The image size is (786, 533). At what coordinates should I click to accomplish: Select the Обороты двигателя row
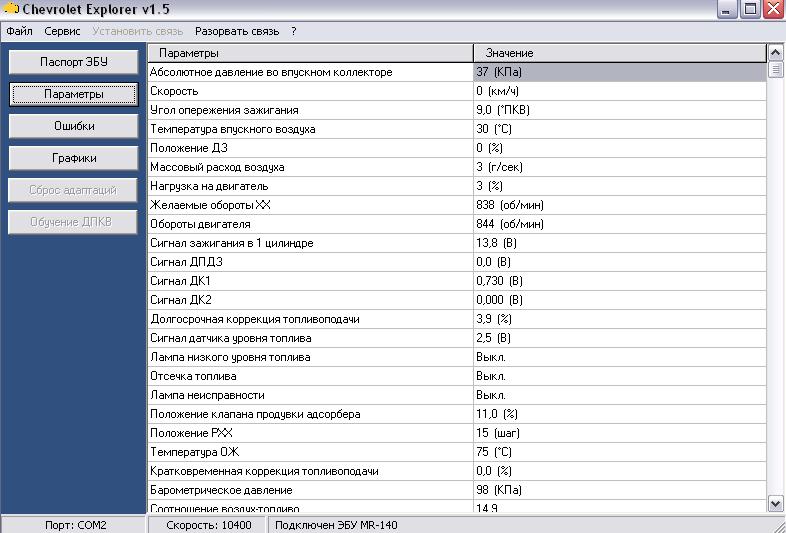(x=310, y=224)
